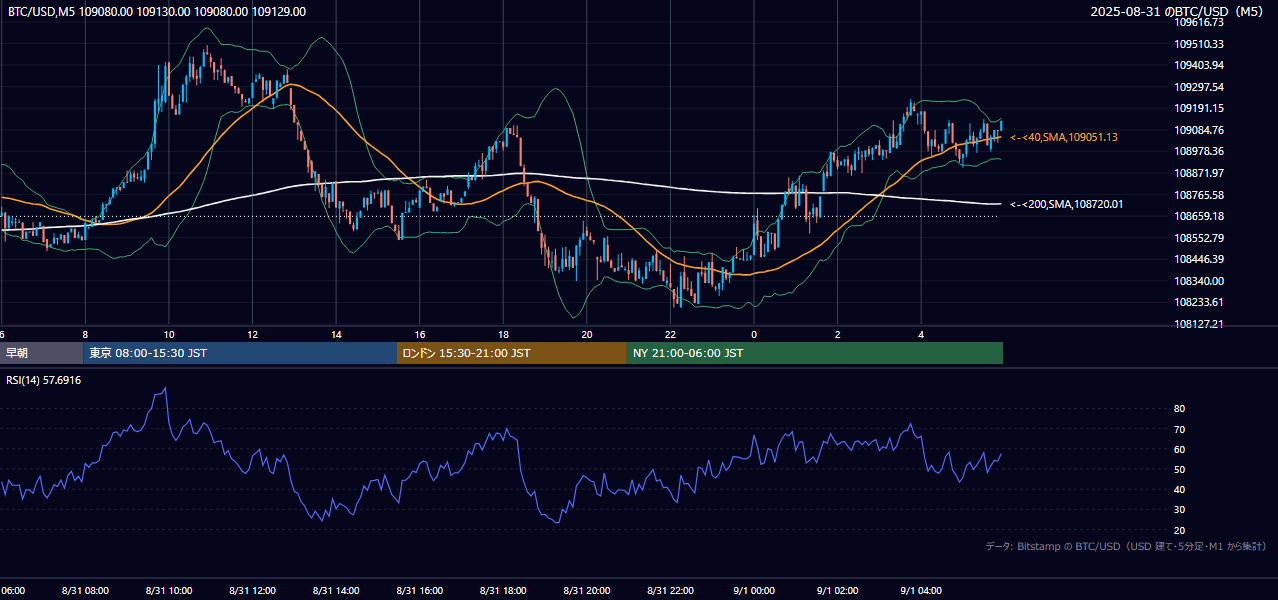Screen dimensions: 1278x600
Task: Click price axis label 109510.33
Action: tap(1200, 44)
